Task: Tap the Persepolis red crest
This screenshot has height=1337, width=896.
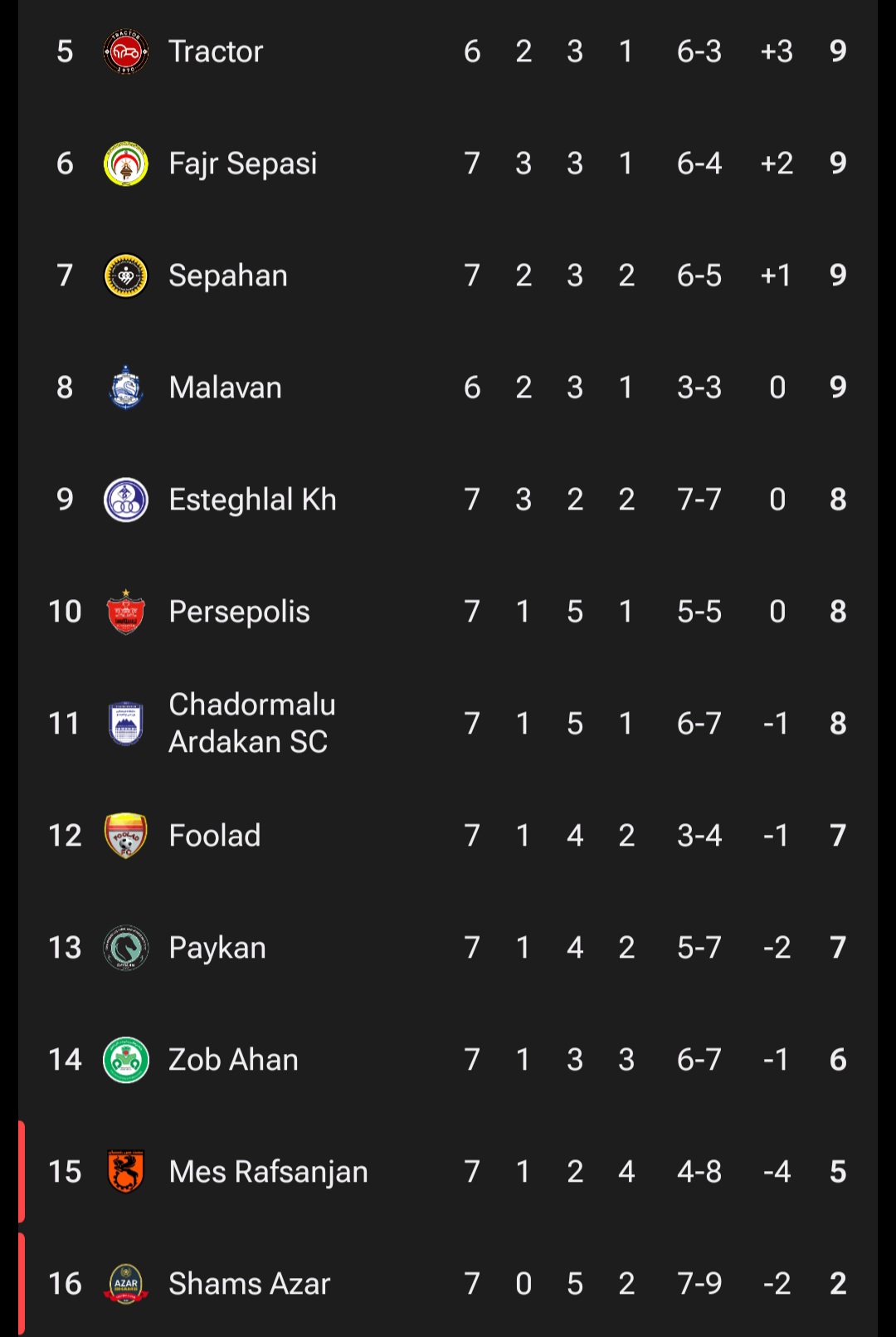Action: 125,612
